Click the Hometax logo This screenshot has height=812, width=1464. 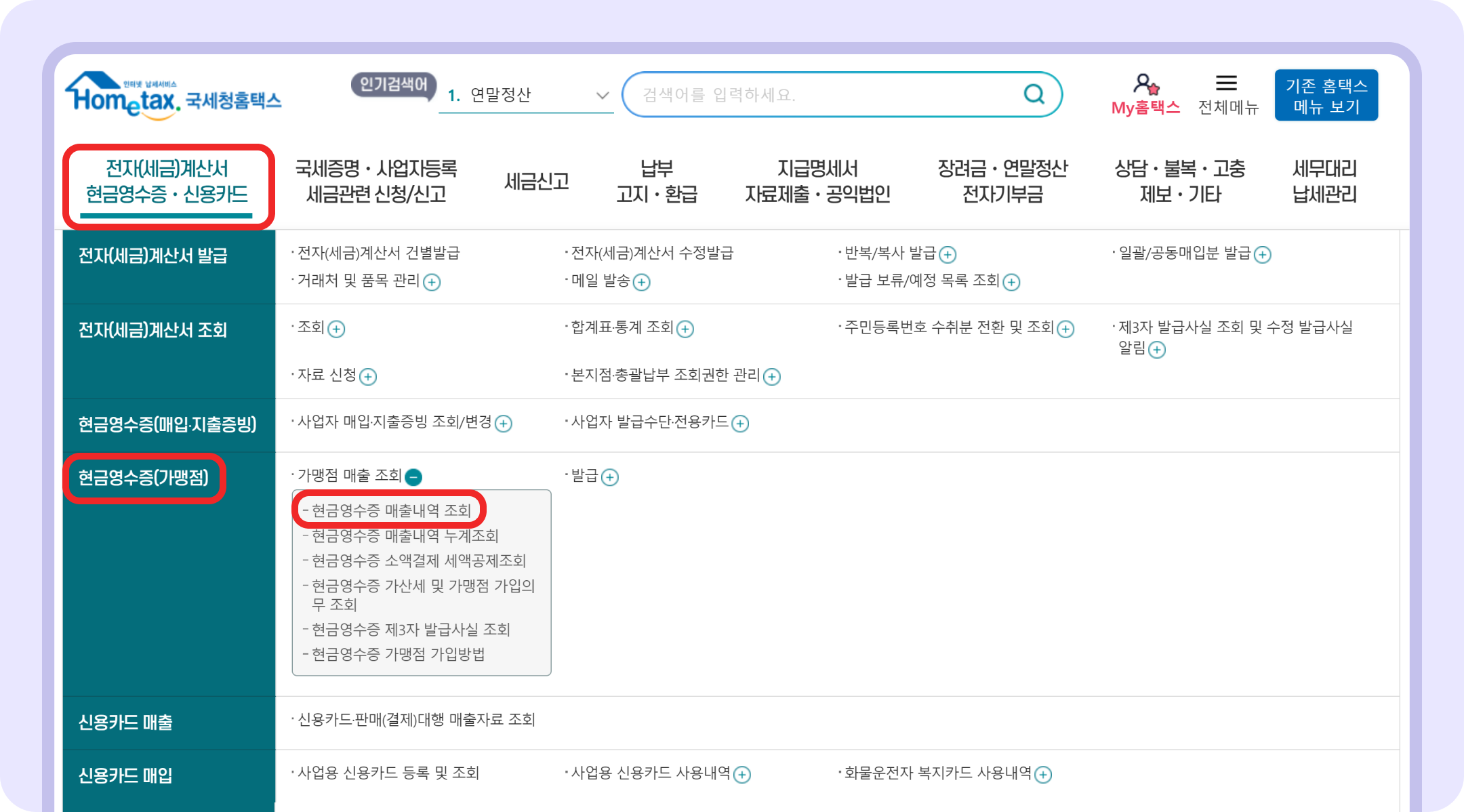point(173,97)
